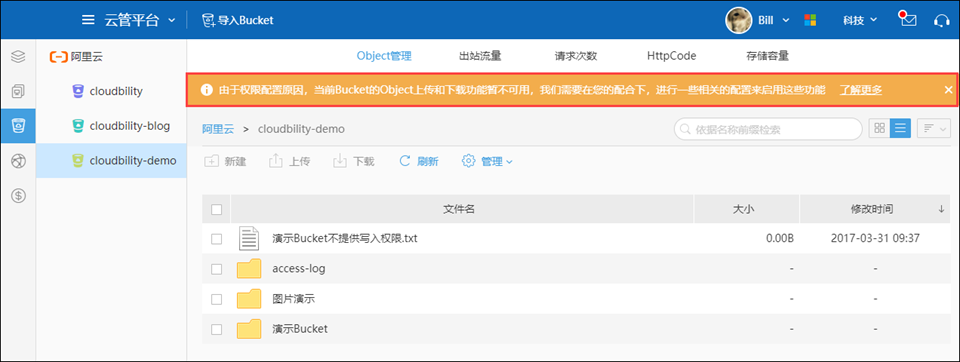960x362 pixels.
Task: Click cloudbility-demo in the breadcrumb
Action: point(301,129)
